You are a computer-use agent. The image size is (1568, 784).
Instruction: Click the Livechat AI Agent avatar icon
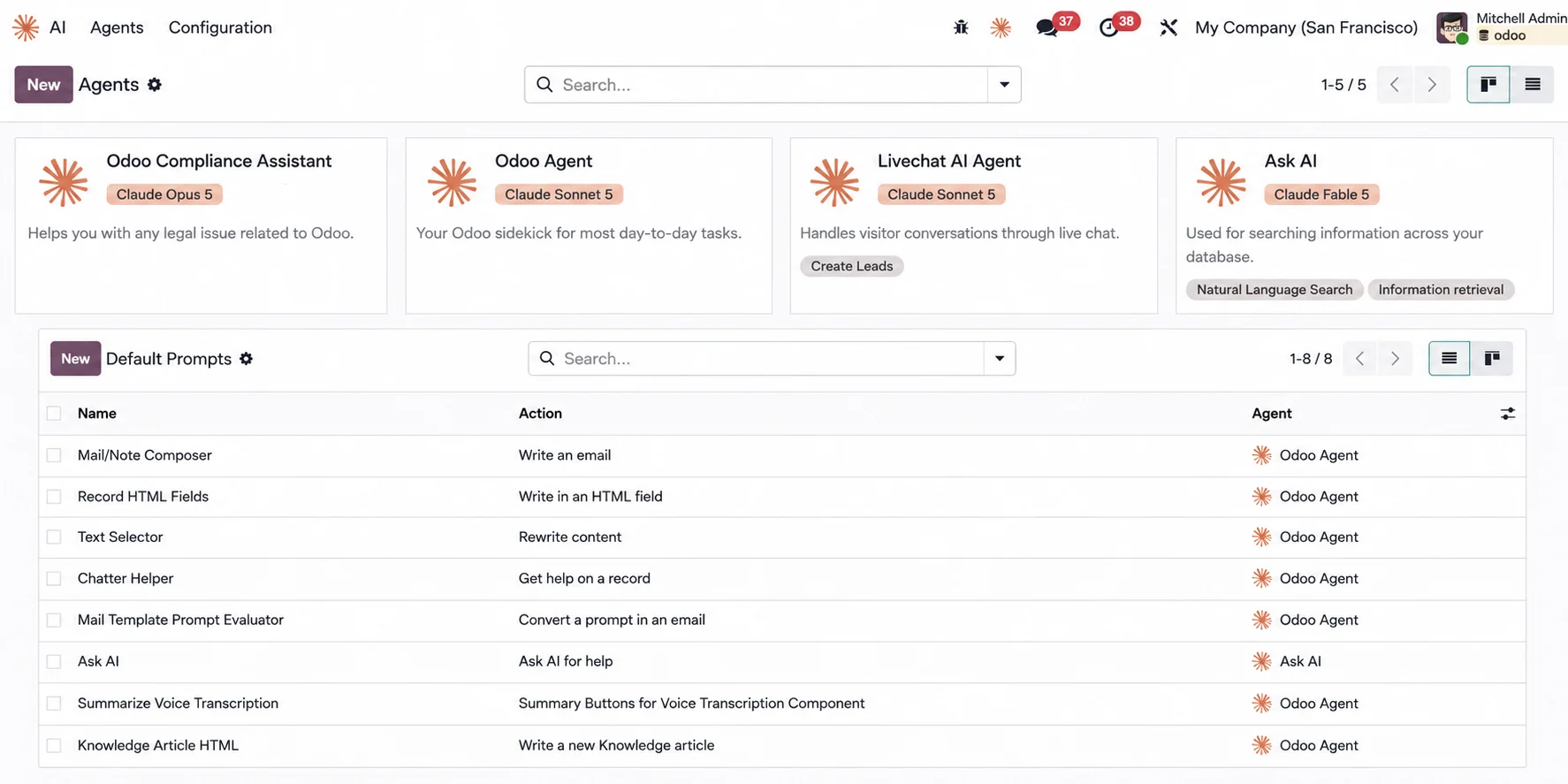tap(834, 182)
